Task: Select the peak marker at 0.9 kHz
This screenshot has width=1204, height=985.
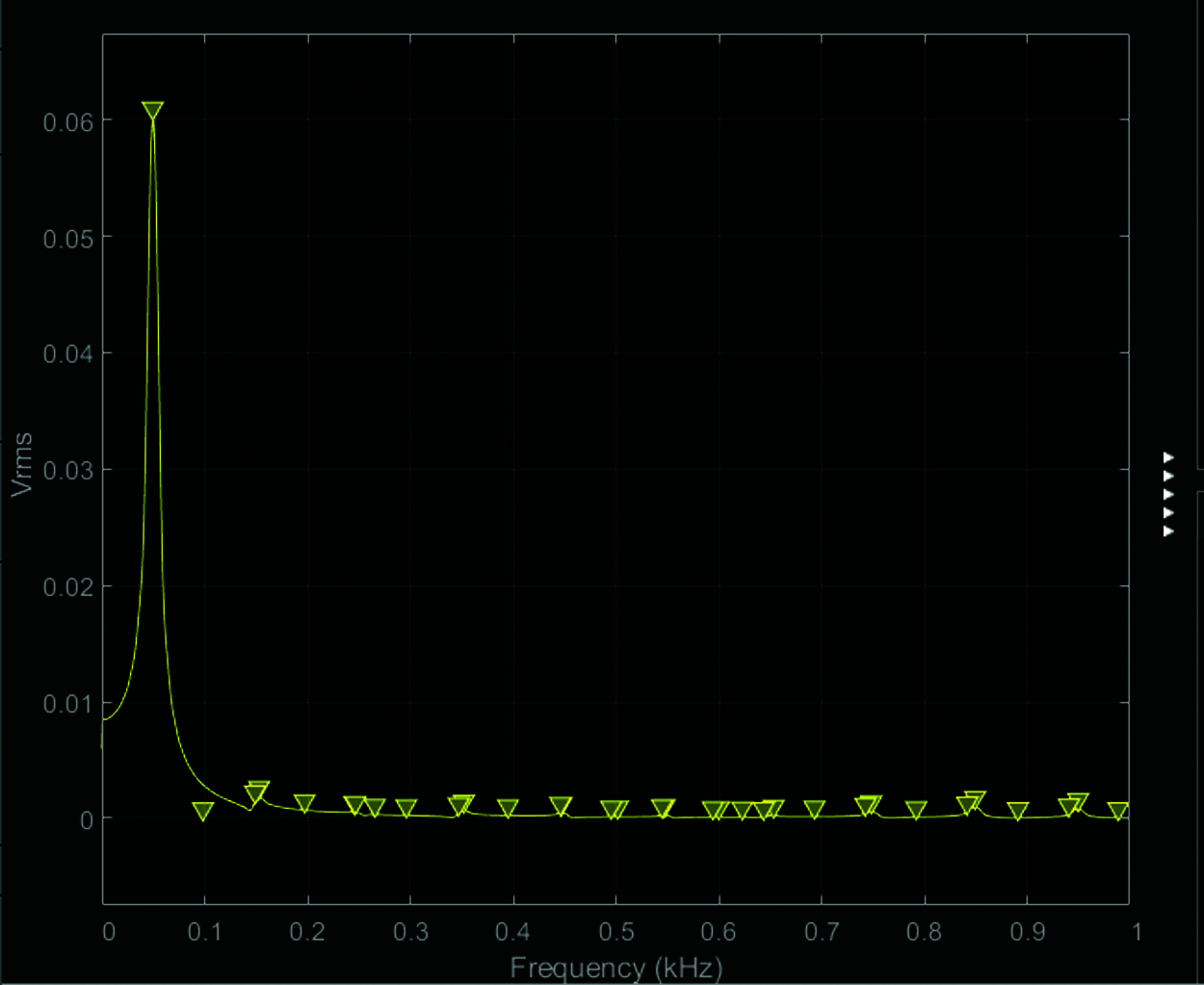Action: click(1018, 812)
